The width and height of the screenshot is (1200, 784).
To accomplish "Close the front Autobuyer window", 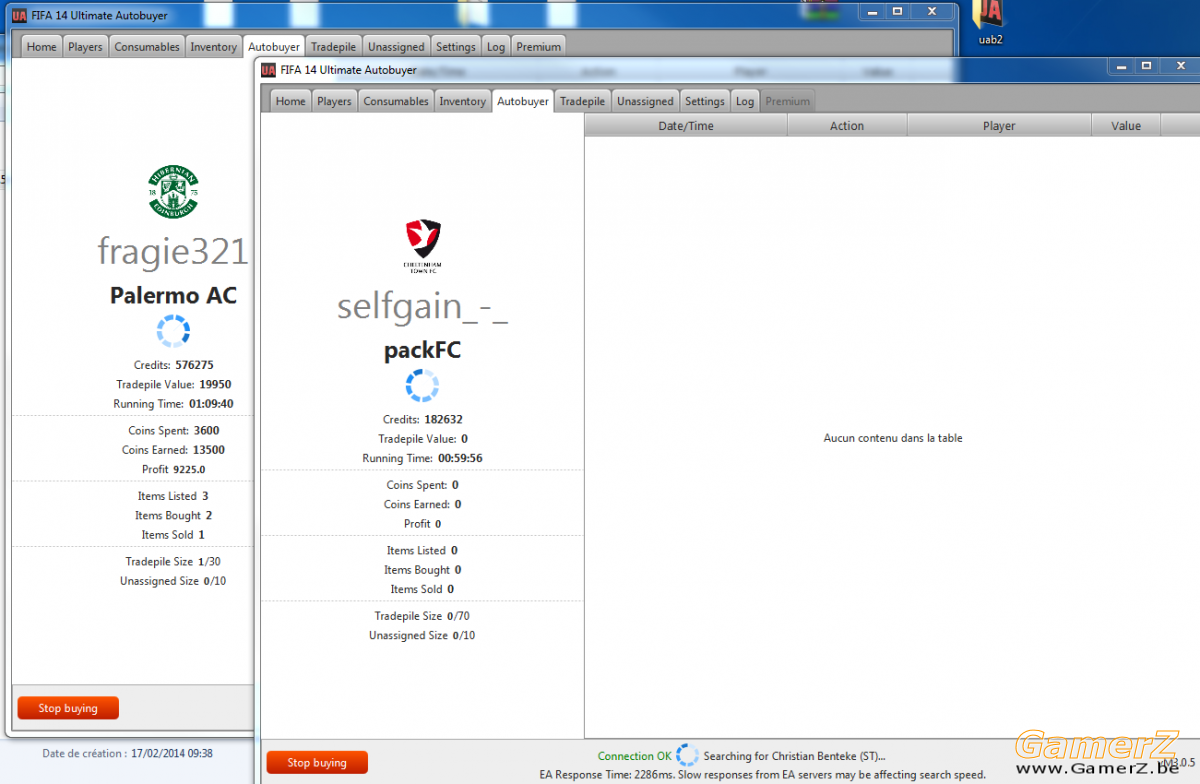I will [x=1181, y=66].
